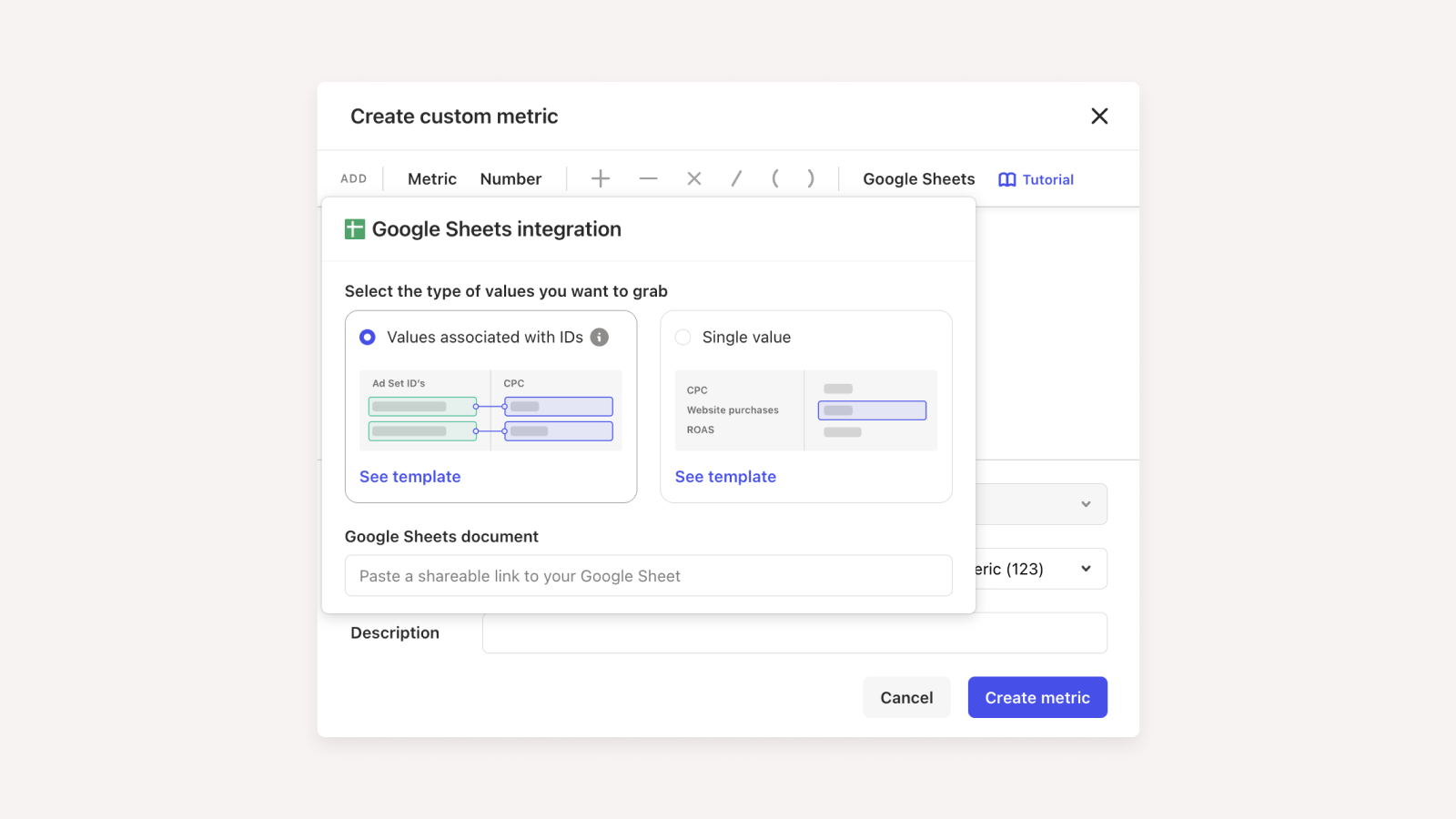The image size is (1456, 819).
Task: Insert the minus operator
Action: [x=648, y=179]
